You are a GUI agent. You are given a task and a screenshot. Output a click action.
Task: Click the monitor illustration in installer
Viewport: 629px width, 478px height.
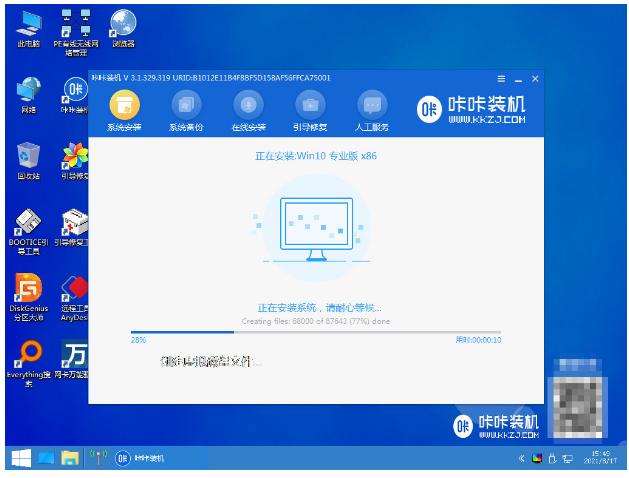(316, 229)
